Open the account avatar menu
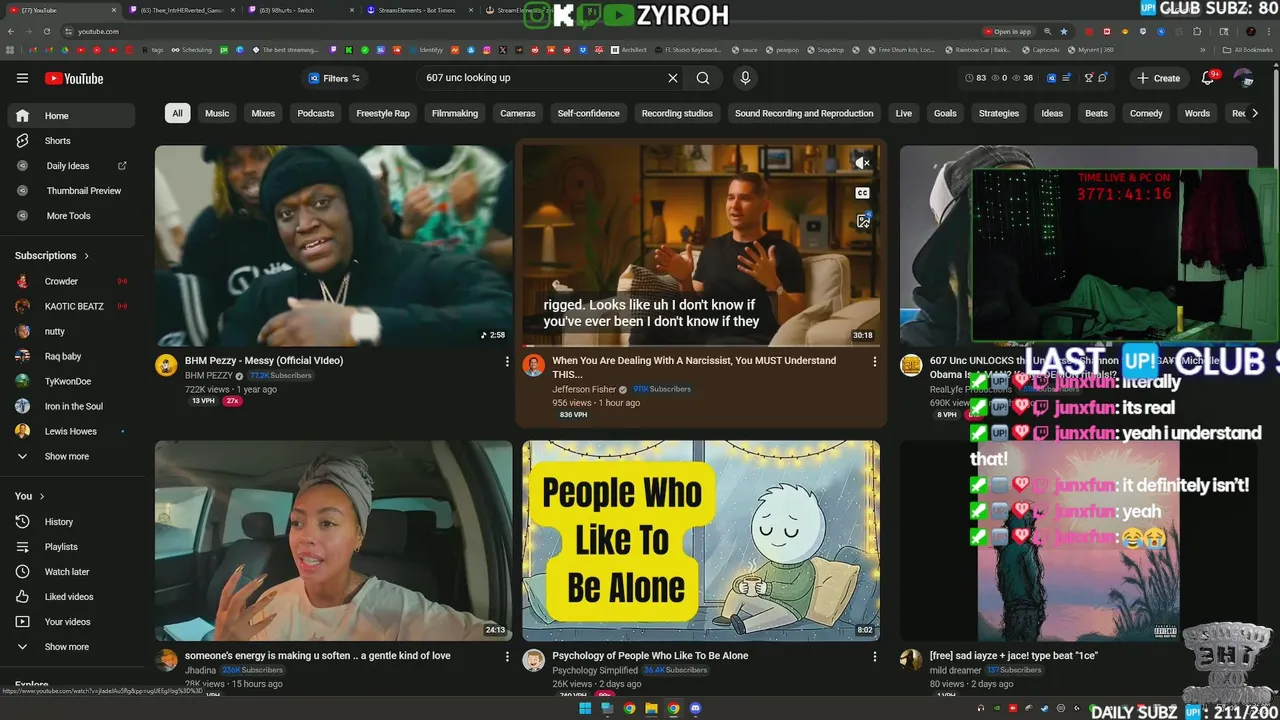Screen dimensions: 1280x720 coord(1243,78)
